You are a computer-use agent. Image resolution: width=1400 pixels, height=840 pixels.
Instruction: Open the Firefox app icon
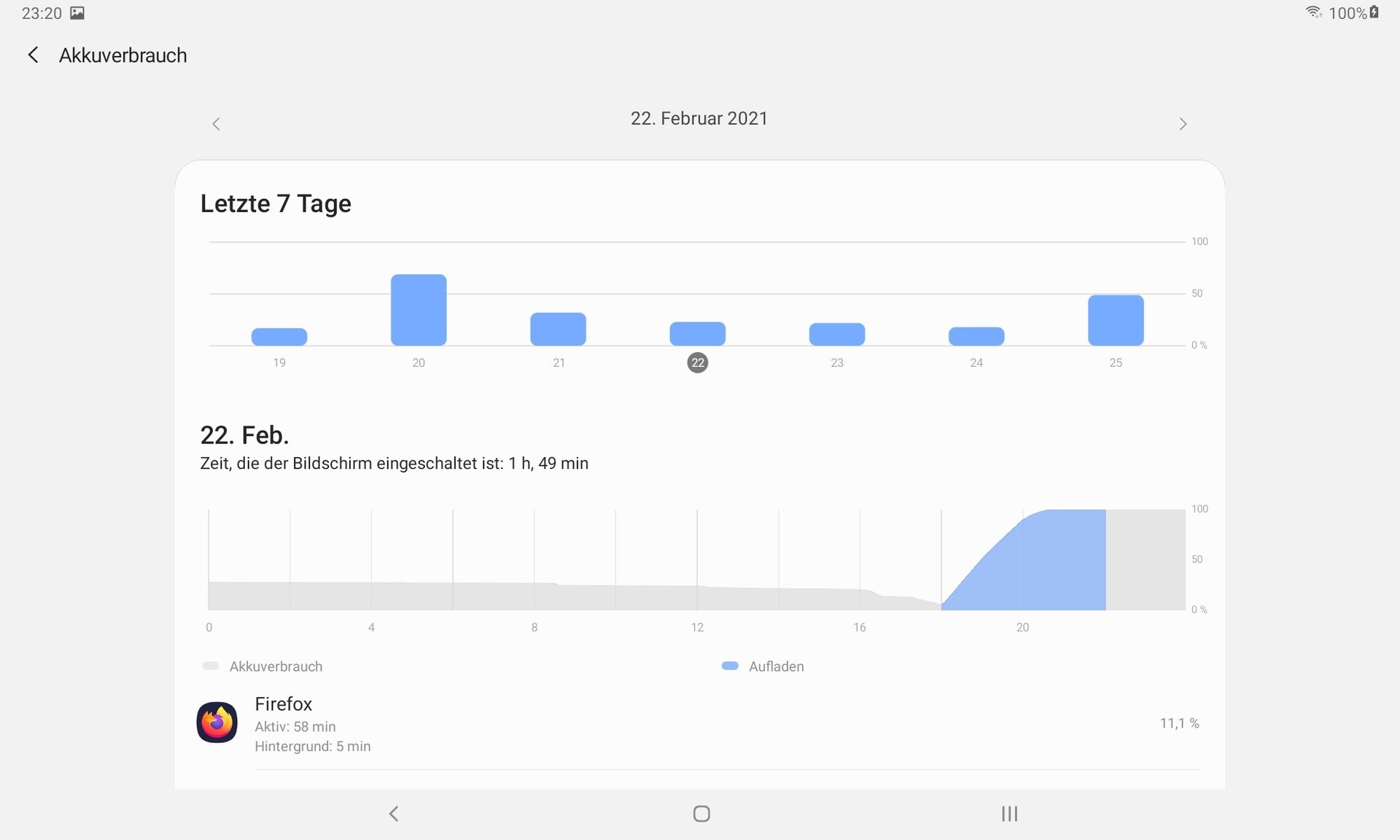tap(217, 723)
